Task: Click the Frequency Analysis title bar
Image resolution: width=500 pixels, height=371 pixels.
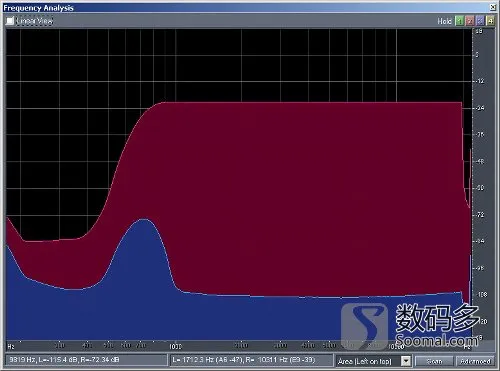Action: click(247, 7)
